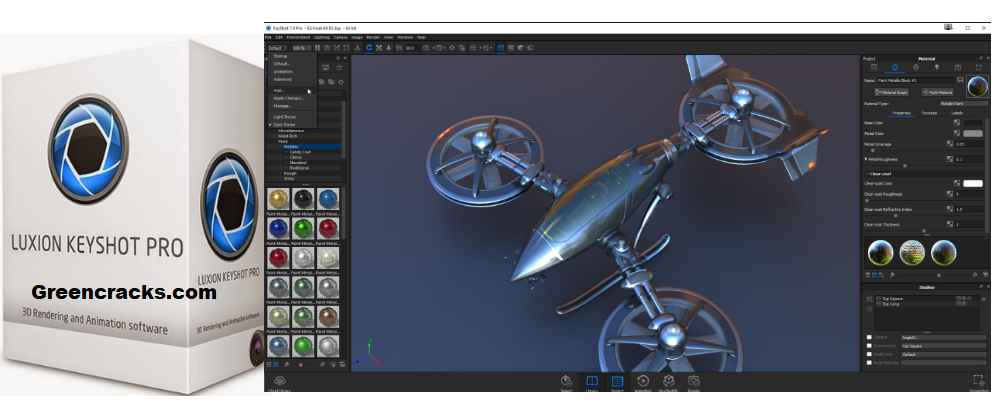Select the gold Paint Metallic thumbnail
The height and width of the screenshot is (402, 995).
[x=277, y=198]
